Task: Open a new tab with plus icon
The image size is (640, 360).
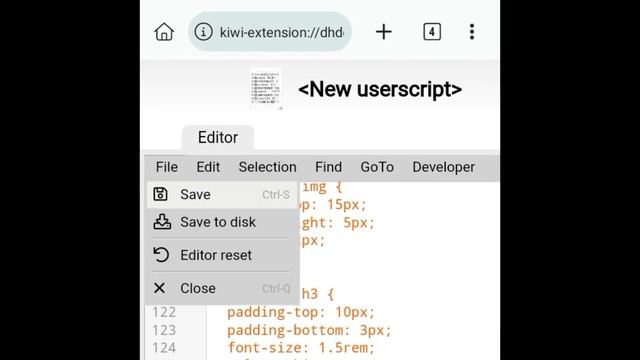Action: 384,32
